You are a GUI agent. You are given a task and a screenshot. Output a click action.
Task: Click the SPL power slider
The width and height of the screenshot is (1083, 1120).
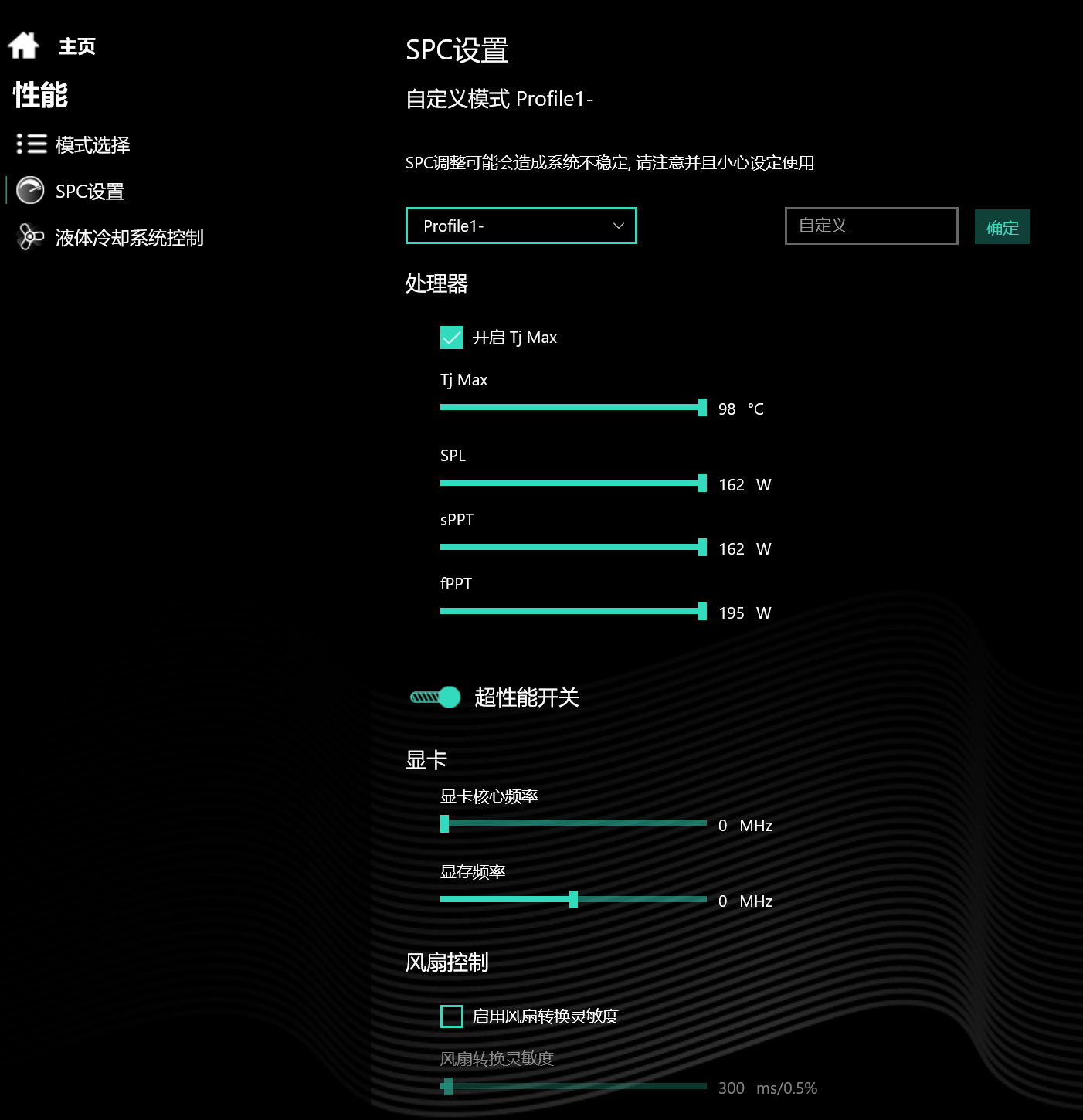(x=573, y=483)
